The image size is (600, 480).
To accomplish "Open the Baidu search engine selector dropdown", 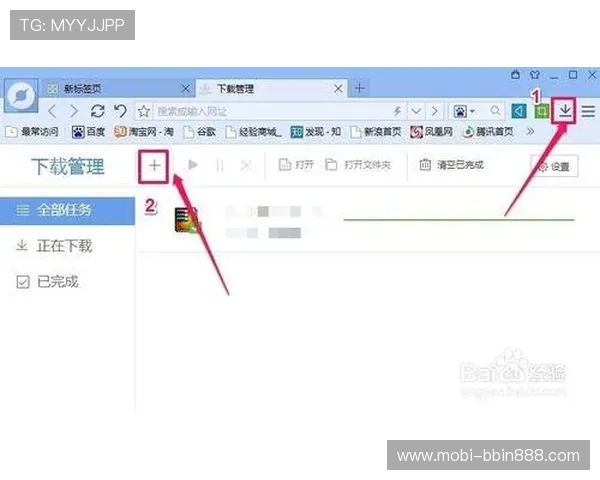I will point(464,111).
